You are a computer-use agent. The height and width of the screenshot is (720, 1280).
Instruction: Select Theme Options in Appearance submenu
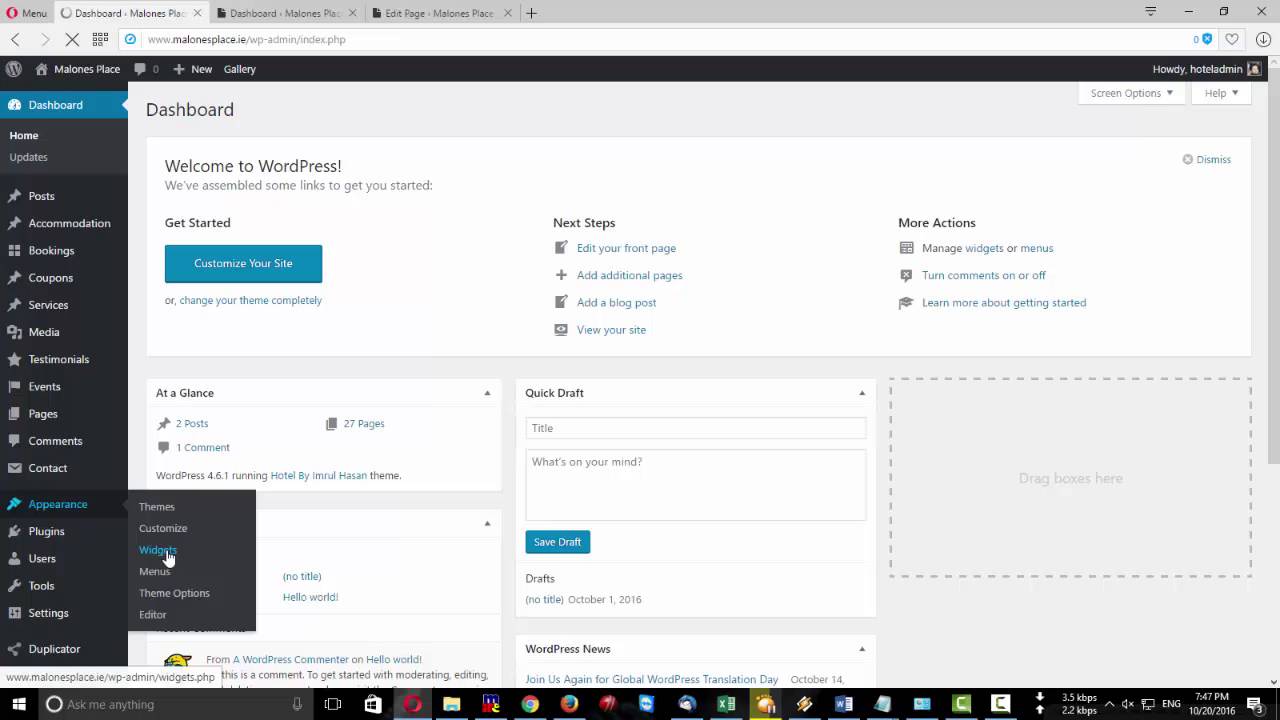coord(174,593)
